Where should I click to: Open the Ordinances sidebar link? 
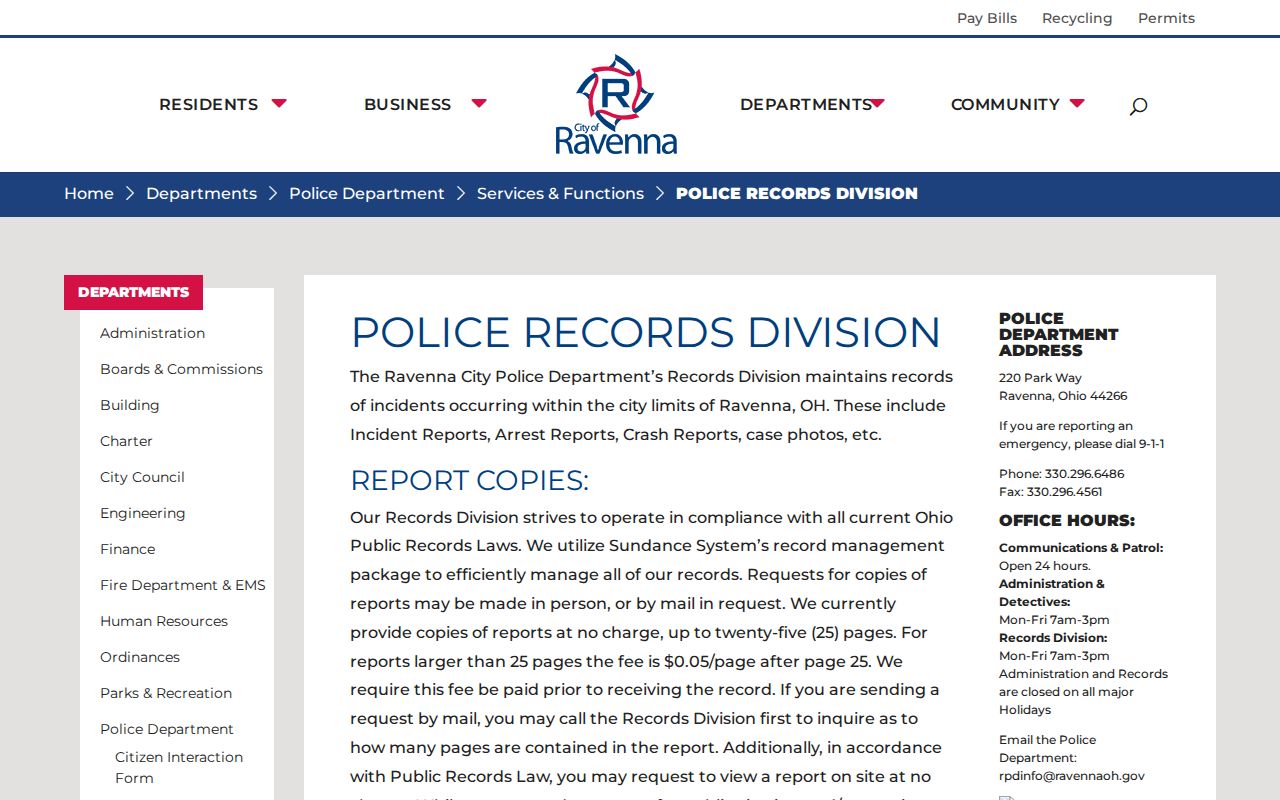tap(140, 657)
